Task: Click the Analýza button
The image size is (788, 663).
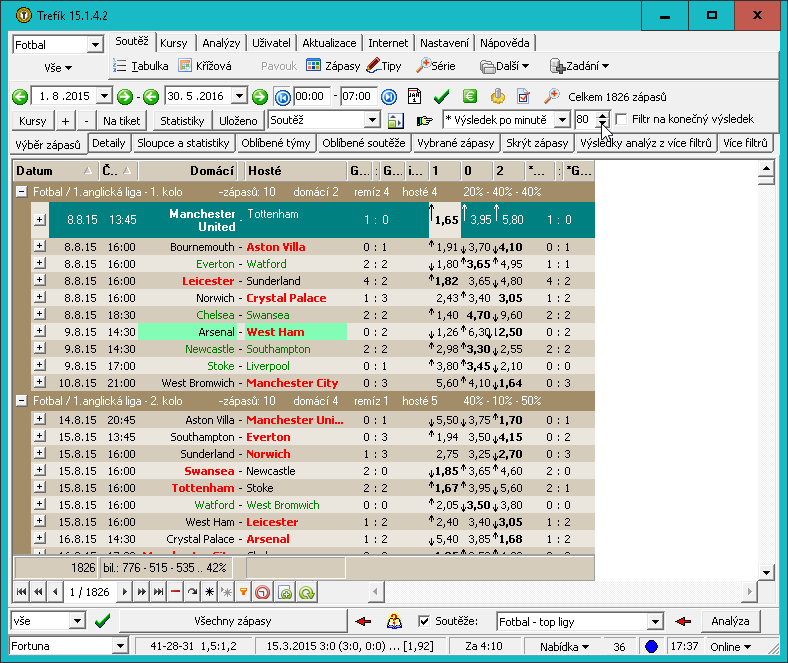Action: click(x=730, y=621)
